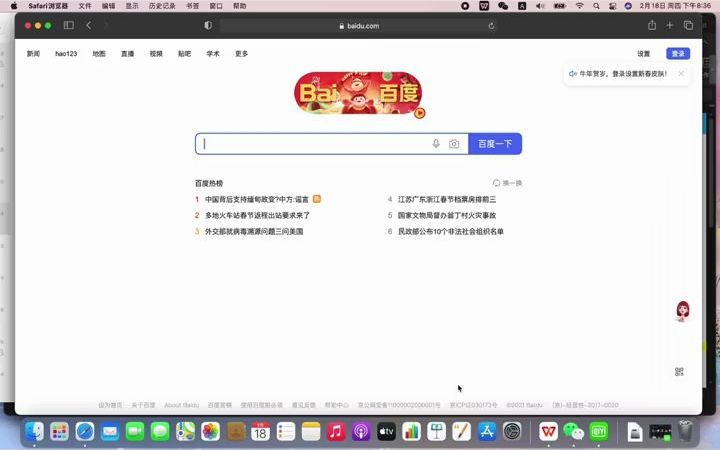This screenshot has width=720, height=450.
Task: Open Finder from the Dock
Action: 34,432
